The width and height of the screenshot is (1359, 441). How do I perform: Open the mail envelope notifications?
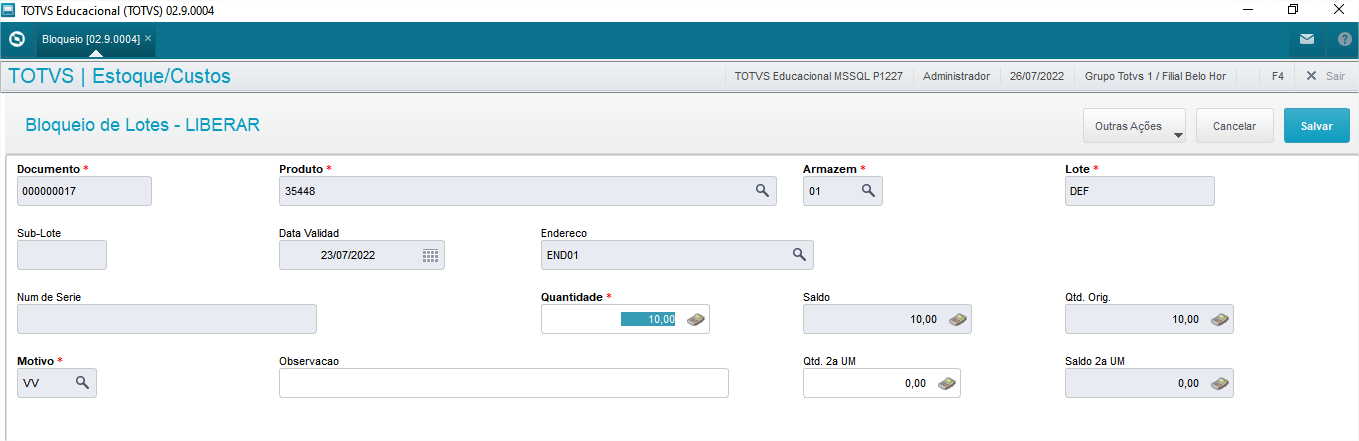[x=1307, y=40]
